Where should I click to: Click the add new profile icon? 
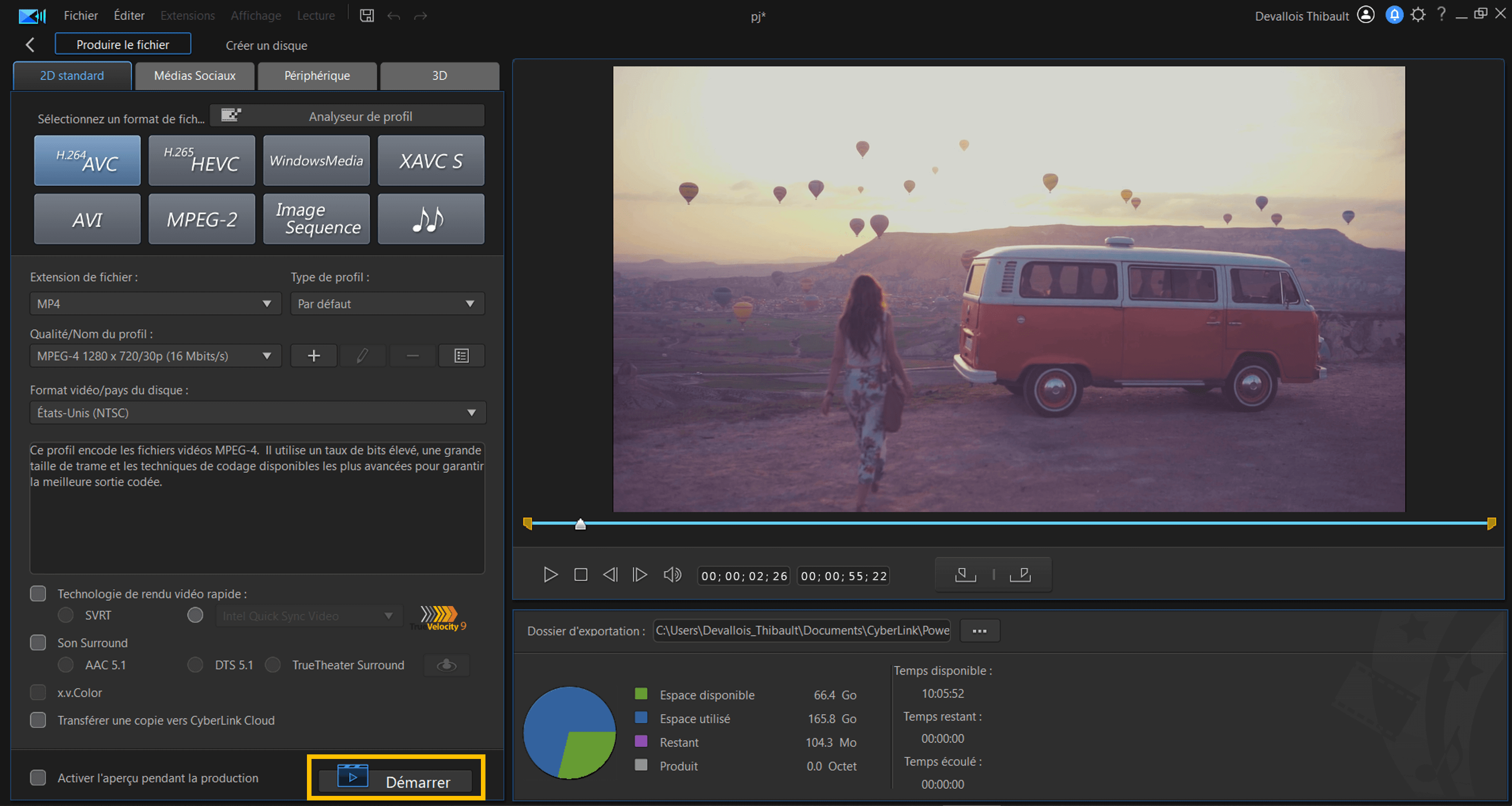coord(313,356)
